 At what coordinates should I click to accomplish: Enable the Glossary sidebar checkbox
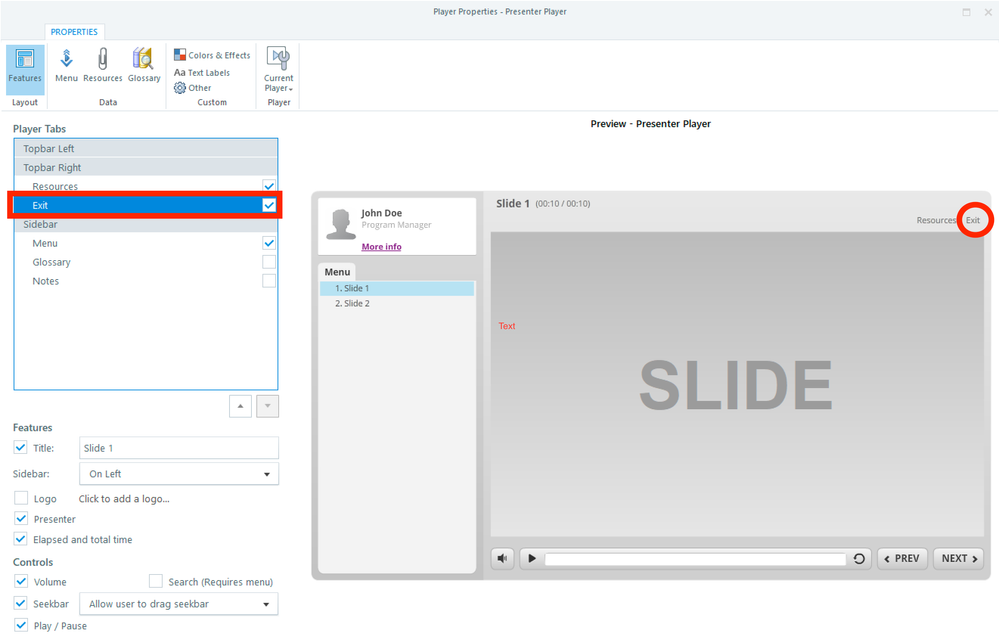pyautogui.click(x=269, y=262)
